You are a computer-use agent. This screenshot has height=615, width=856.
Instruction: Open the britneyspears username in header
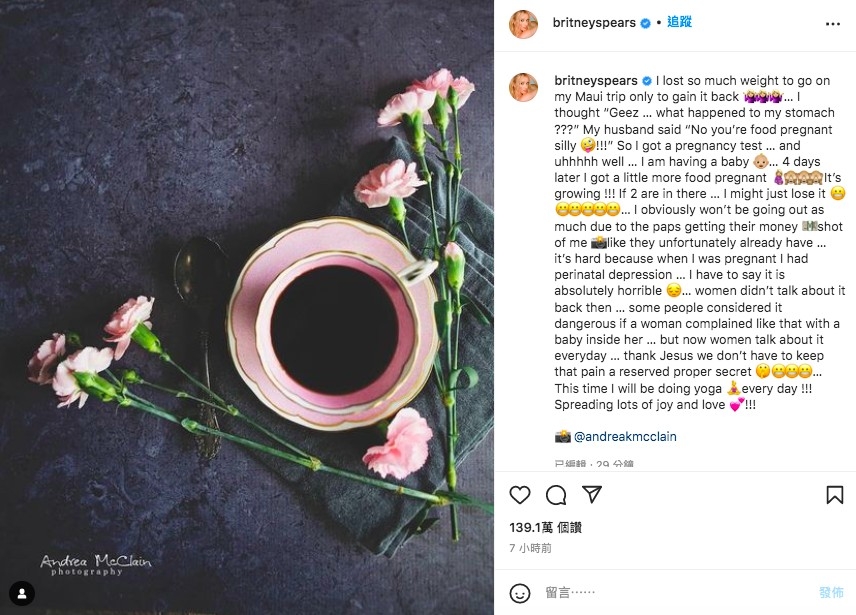(x=594, y=23)
